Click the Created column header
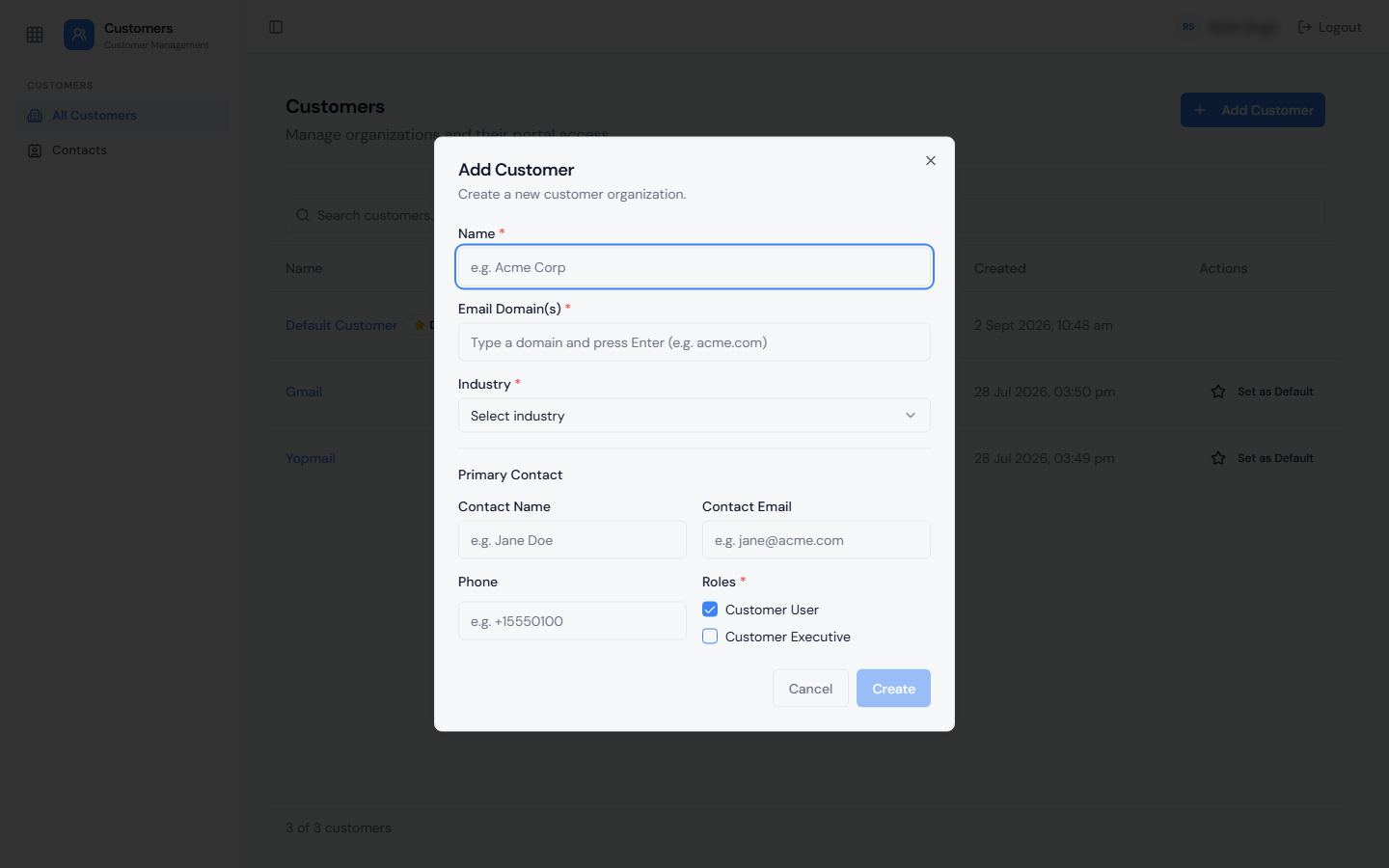1389x868 pixels. coord(999,268)
